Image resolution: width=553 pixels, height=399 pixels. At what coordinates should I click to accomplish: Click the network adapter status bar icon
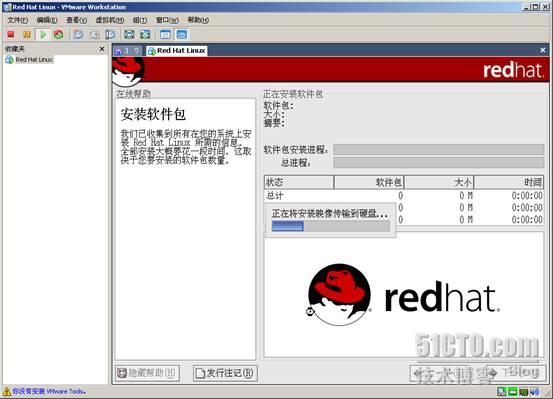[x=524, y=392]
